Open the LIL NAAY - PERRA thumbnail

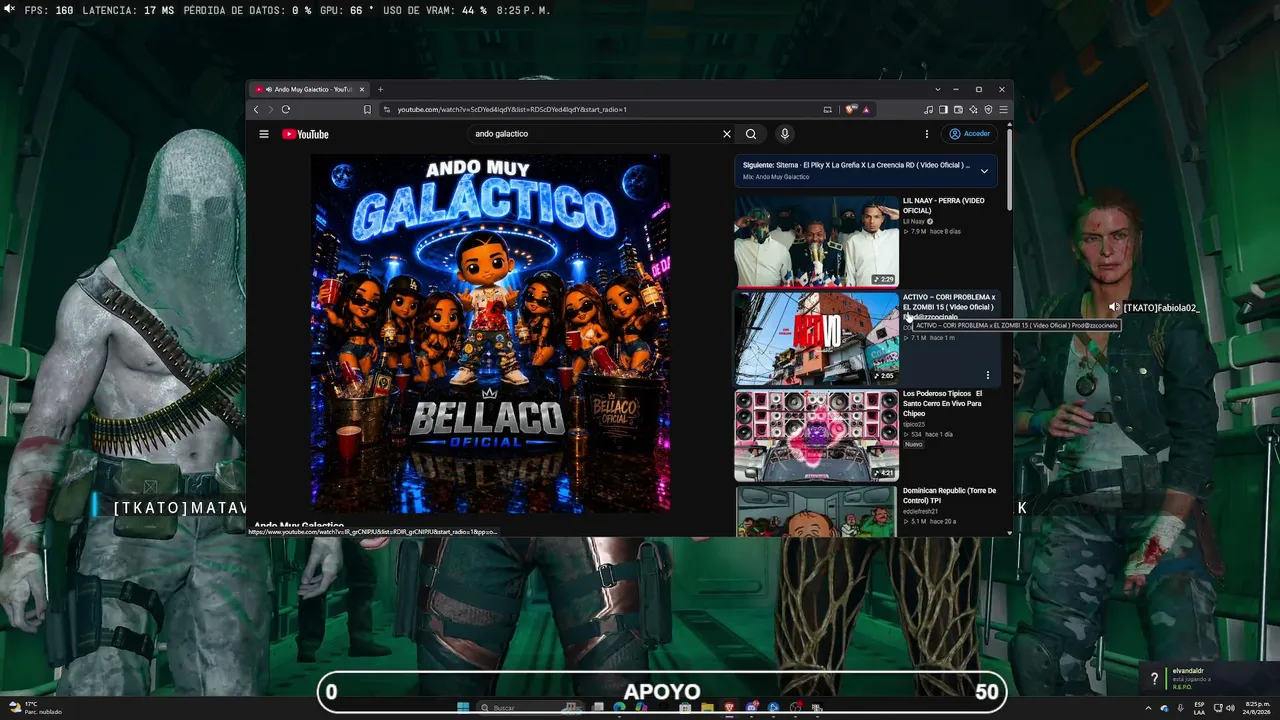point(817,241)
